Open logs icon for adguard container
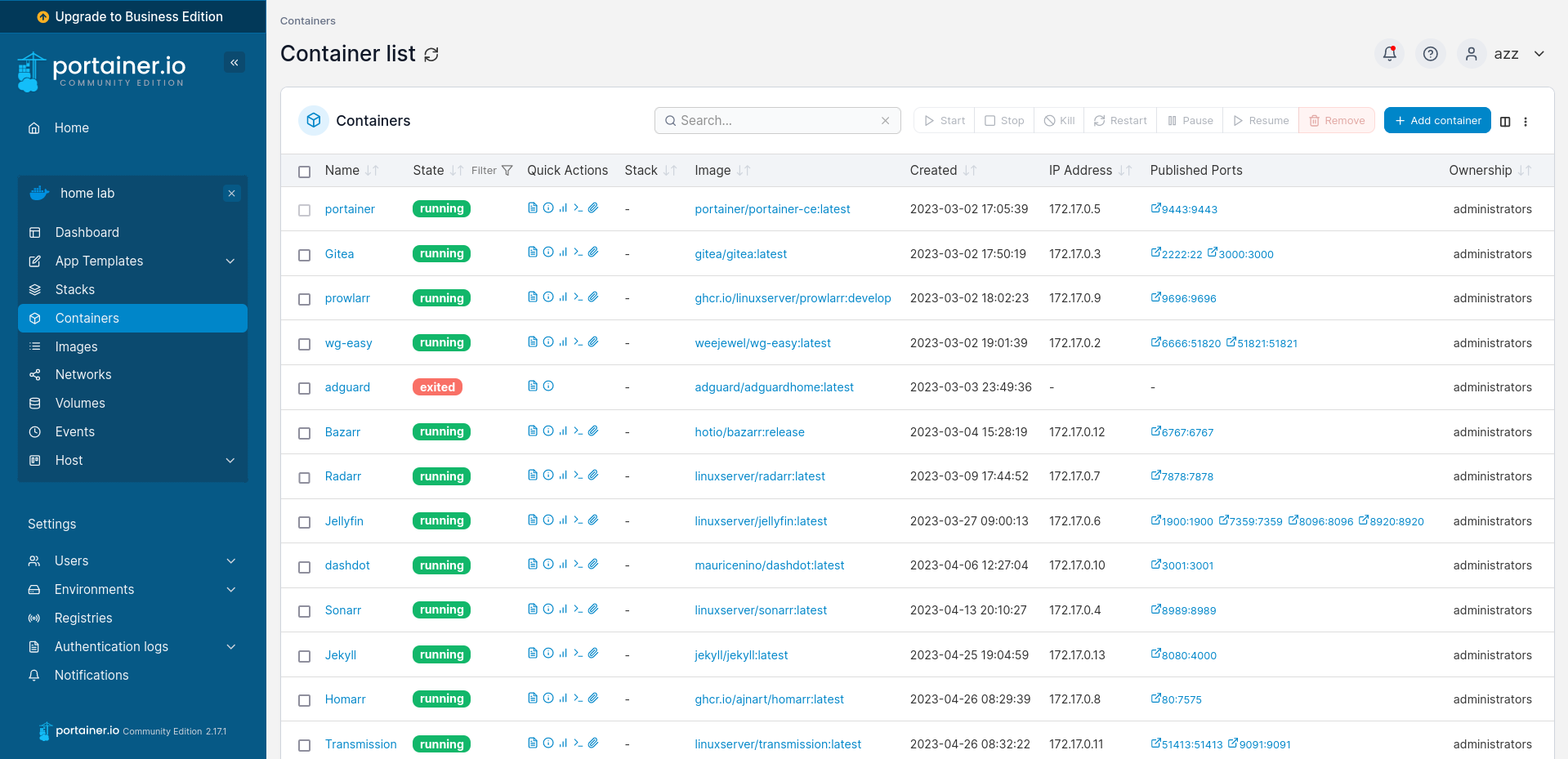1568x759 pixels. 533,386
